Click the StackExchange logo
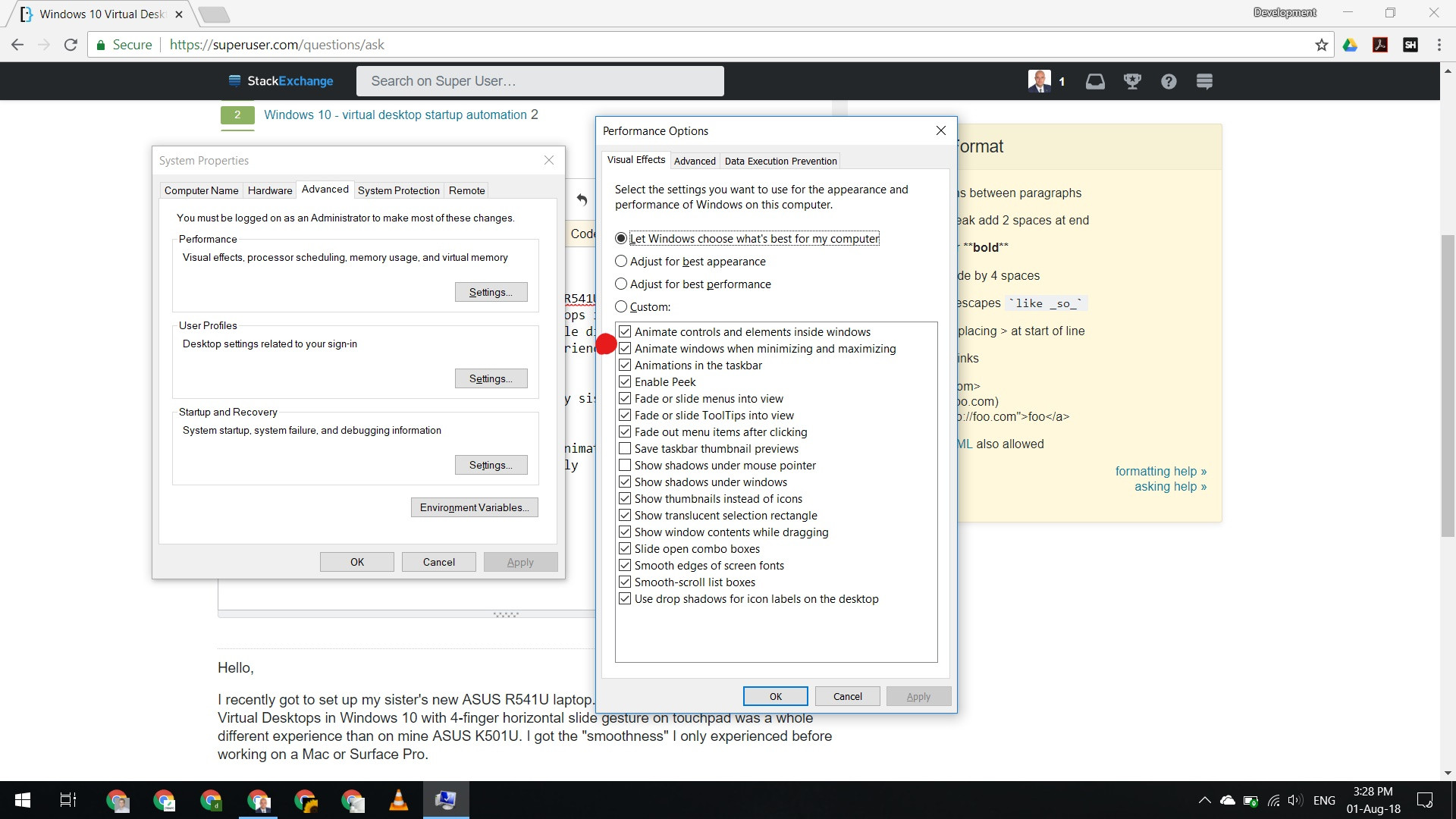The height and width of the screenshot is (819, 1456). [280, 80]
